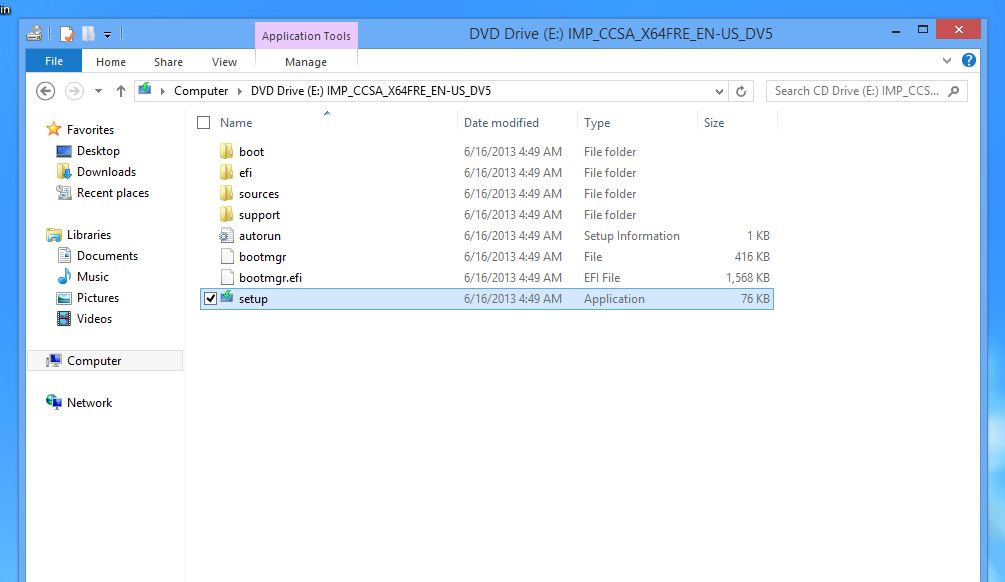Screen dimensions: 1005x582
Task: Switch to the Home ribbon tab
Action: click(x=111, y=62)
